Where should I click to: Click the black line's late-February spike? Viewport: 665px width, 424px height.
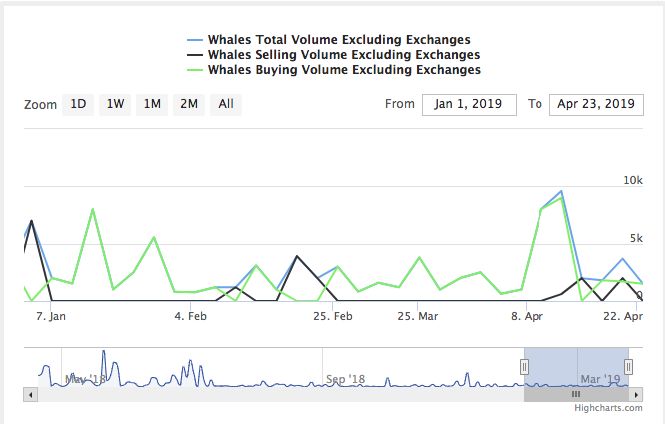click(296, 256)
